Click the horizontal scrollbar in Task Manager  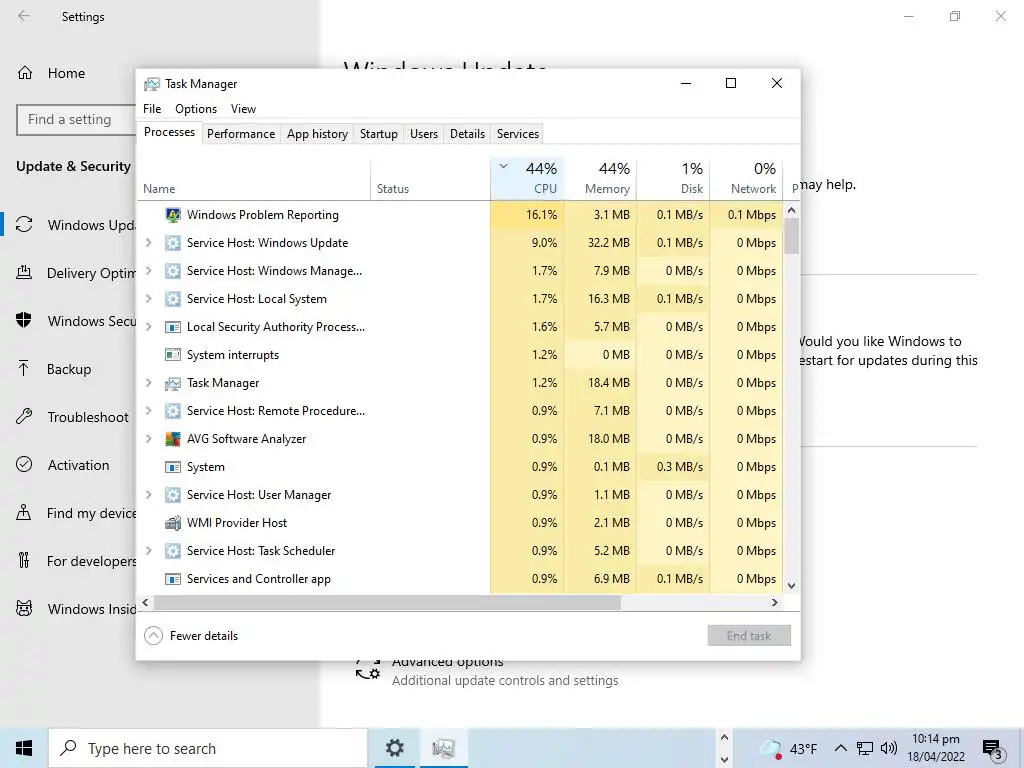pos(387,603)
